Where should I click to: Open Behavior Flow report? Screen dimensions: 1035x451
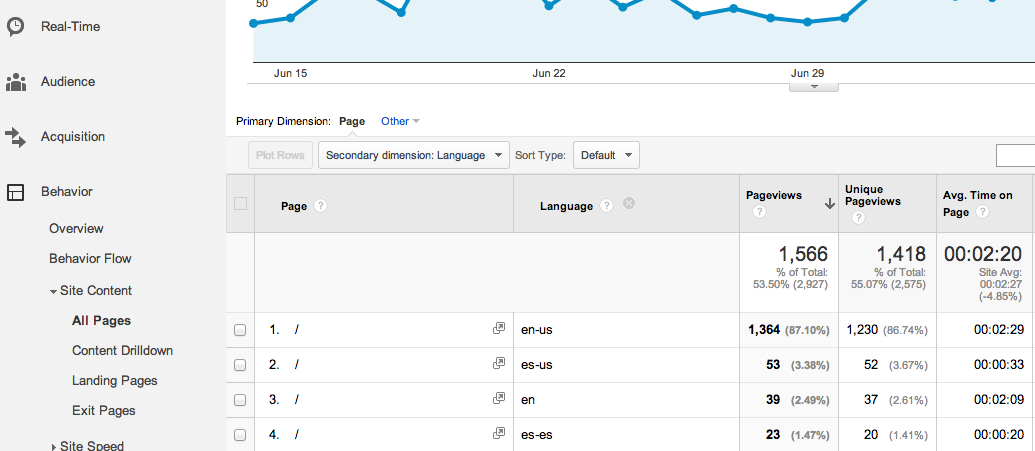(90, 258)
